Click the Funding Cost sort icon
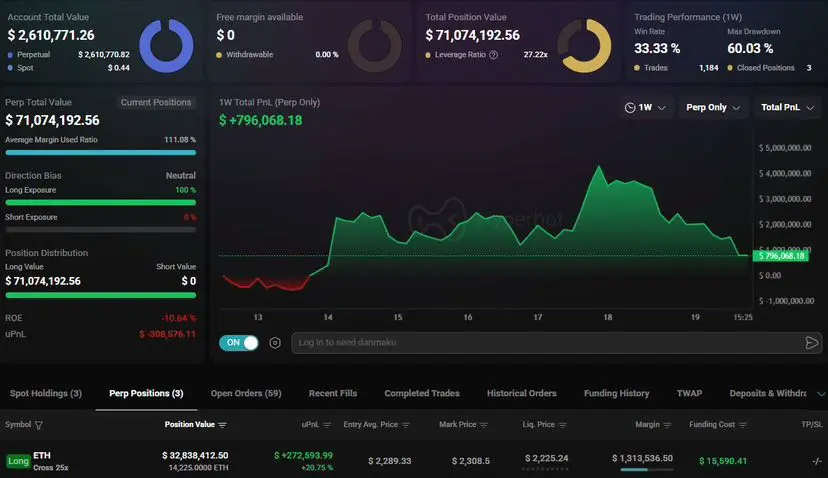Screen dimensions: 828x478 (742, 425)
